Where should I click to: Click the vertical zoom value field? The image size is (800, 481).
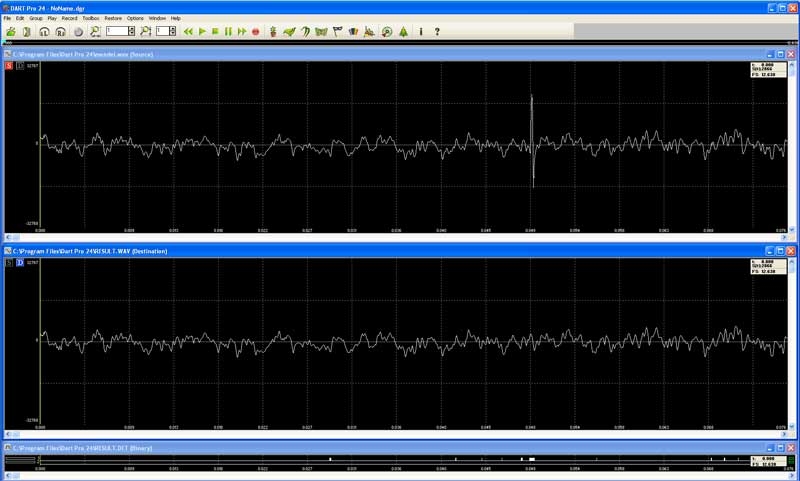162,32
